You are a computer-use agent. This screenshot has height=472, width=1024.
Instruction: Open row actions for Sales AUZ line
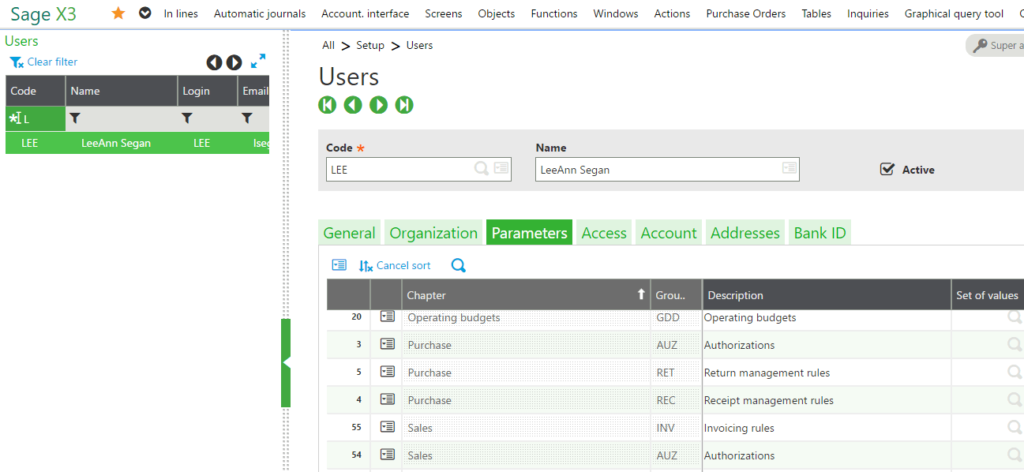pyautogui.click(x=387, y=454)
